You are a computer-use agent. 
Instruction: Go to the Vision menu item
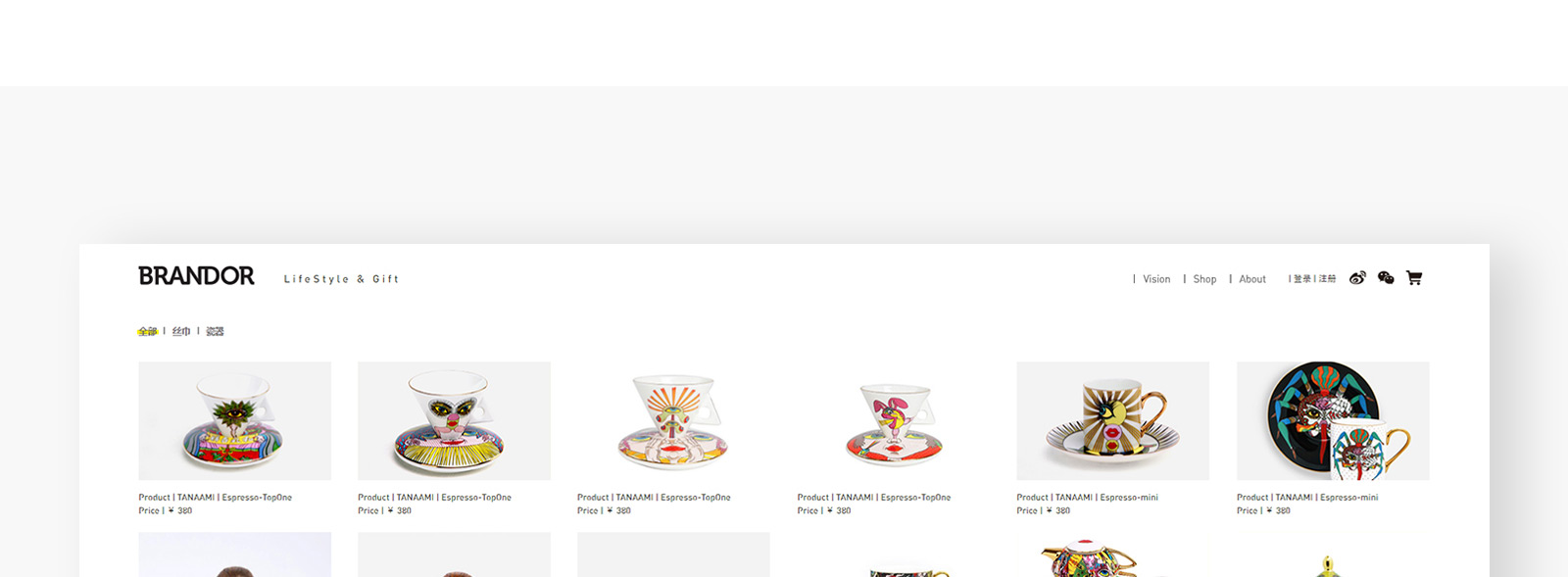click(x=1156, y=279)
